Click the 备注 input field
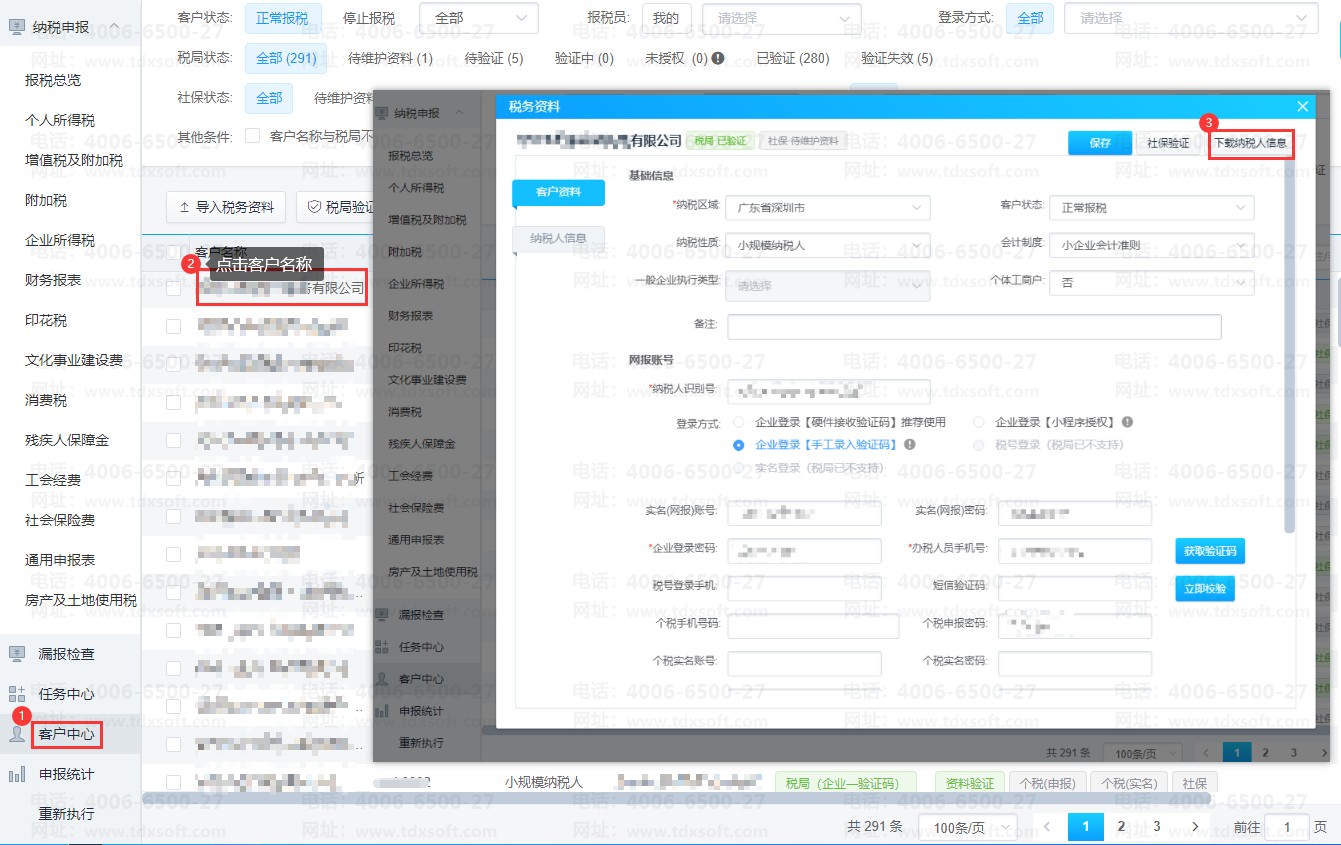 tap(974, 327)
